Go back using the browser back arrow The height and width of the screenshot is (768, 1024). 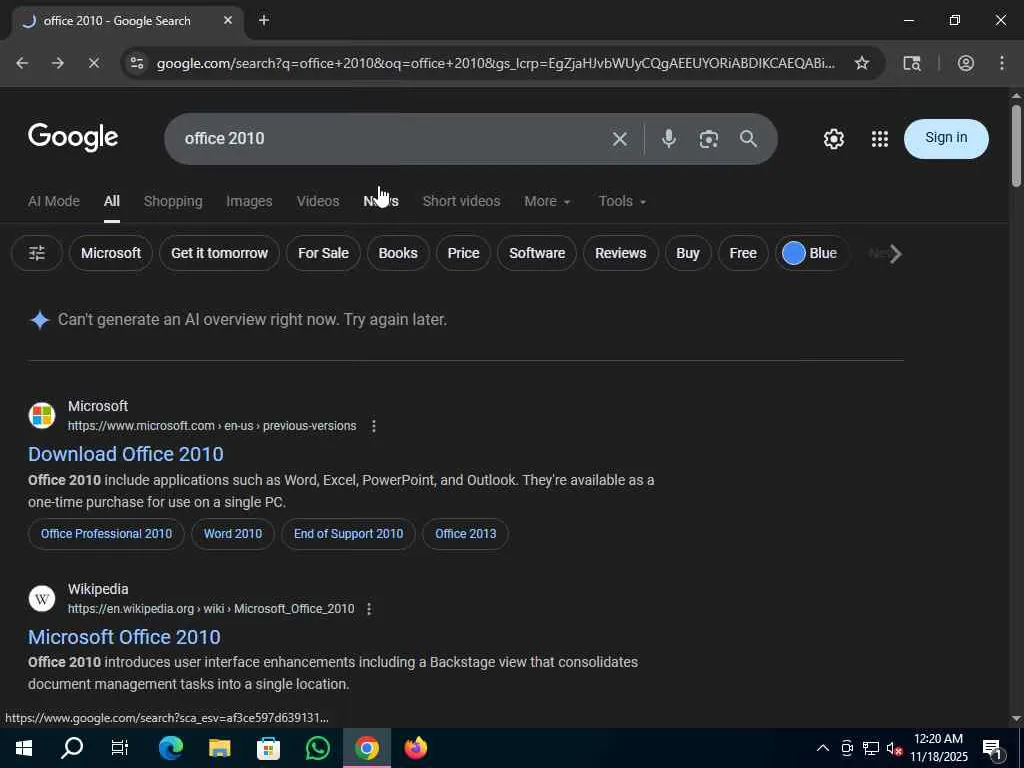click(x=22, y=63)
